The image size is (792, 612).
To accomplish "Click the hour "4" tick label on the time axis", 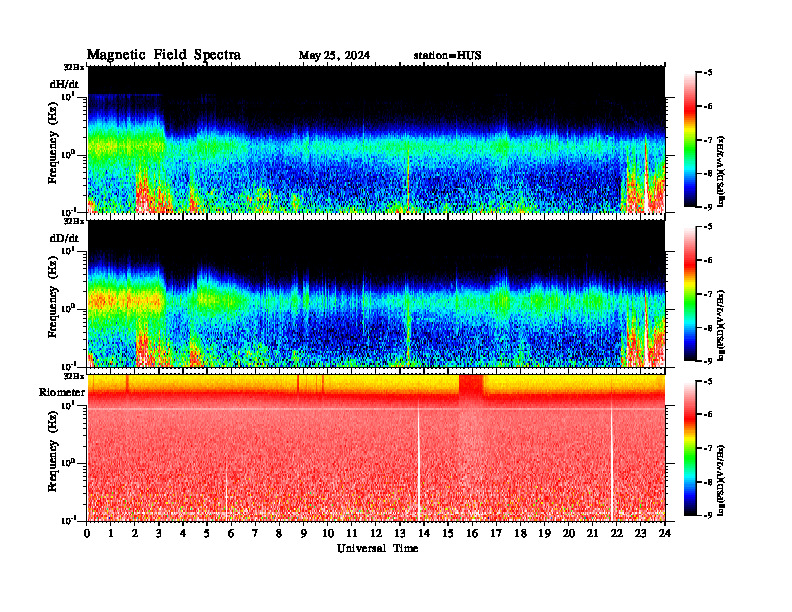I will (x=183, y=533).
